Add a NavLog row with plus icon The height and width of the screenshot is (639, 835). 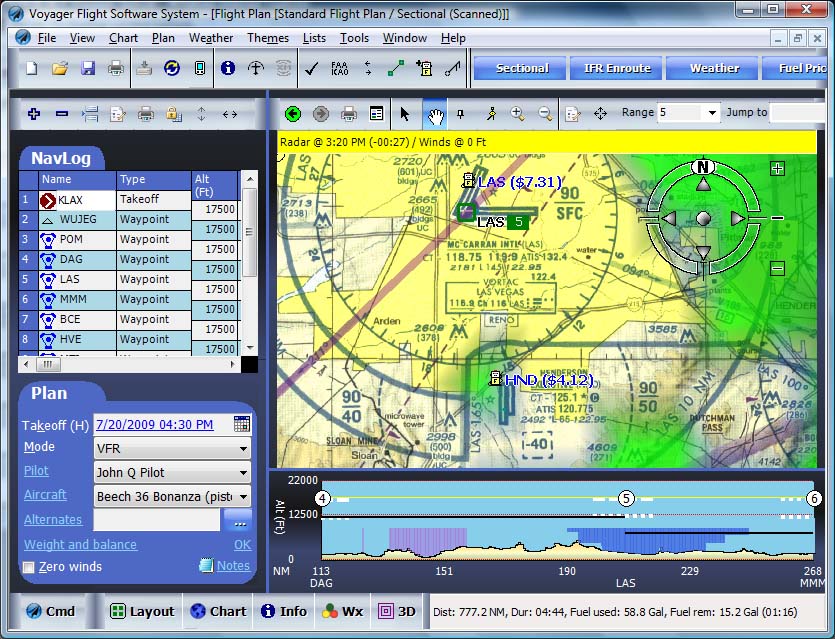click(x=34, y=113)
